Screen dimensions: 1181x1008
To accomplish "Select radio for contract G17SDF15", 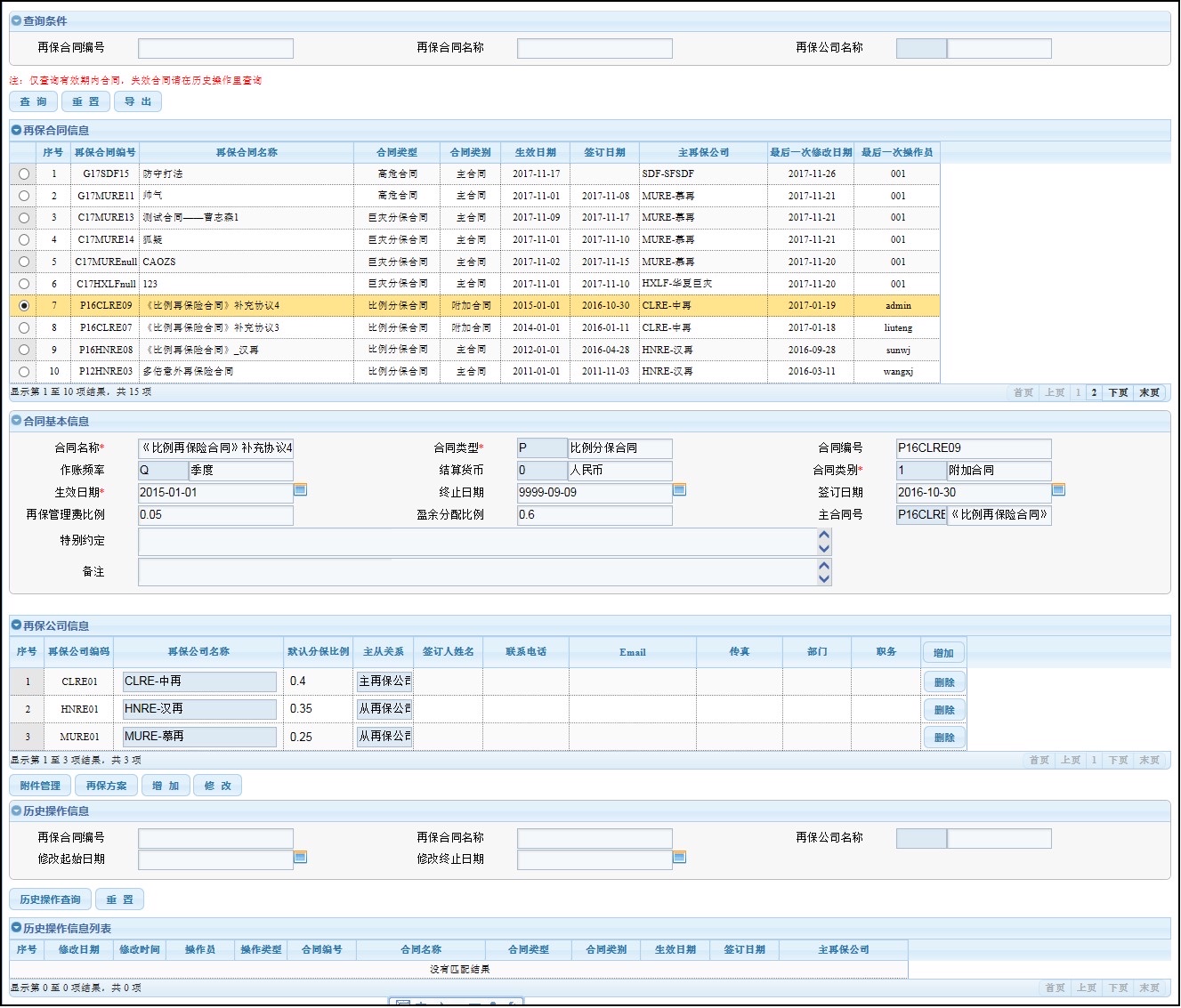I will click(x=24, y=174).
